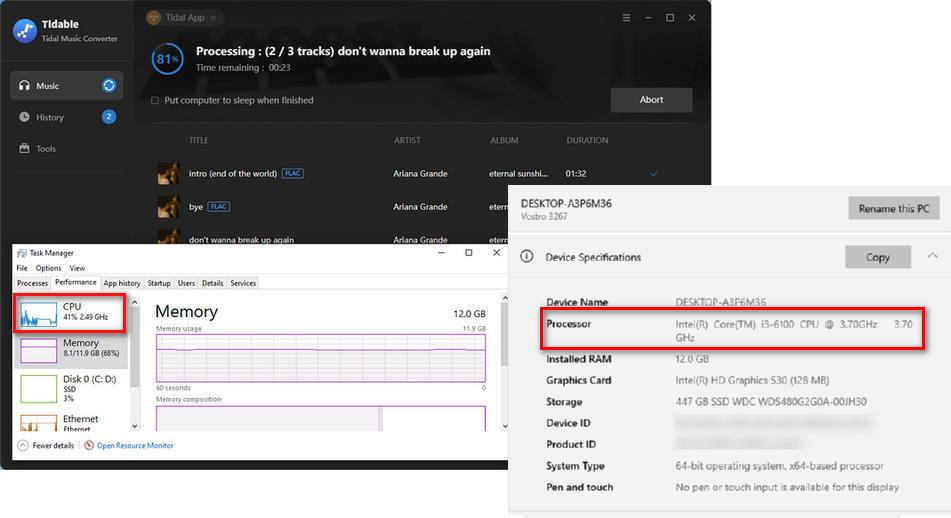This screenshot has width=951, height=518.
Task: Select the System Type value text
Action: click(x=779, y=466)
